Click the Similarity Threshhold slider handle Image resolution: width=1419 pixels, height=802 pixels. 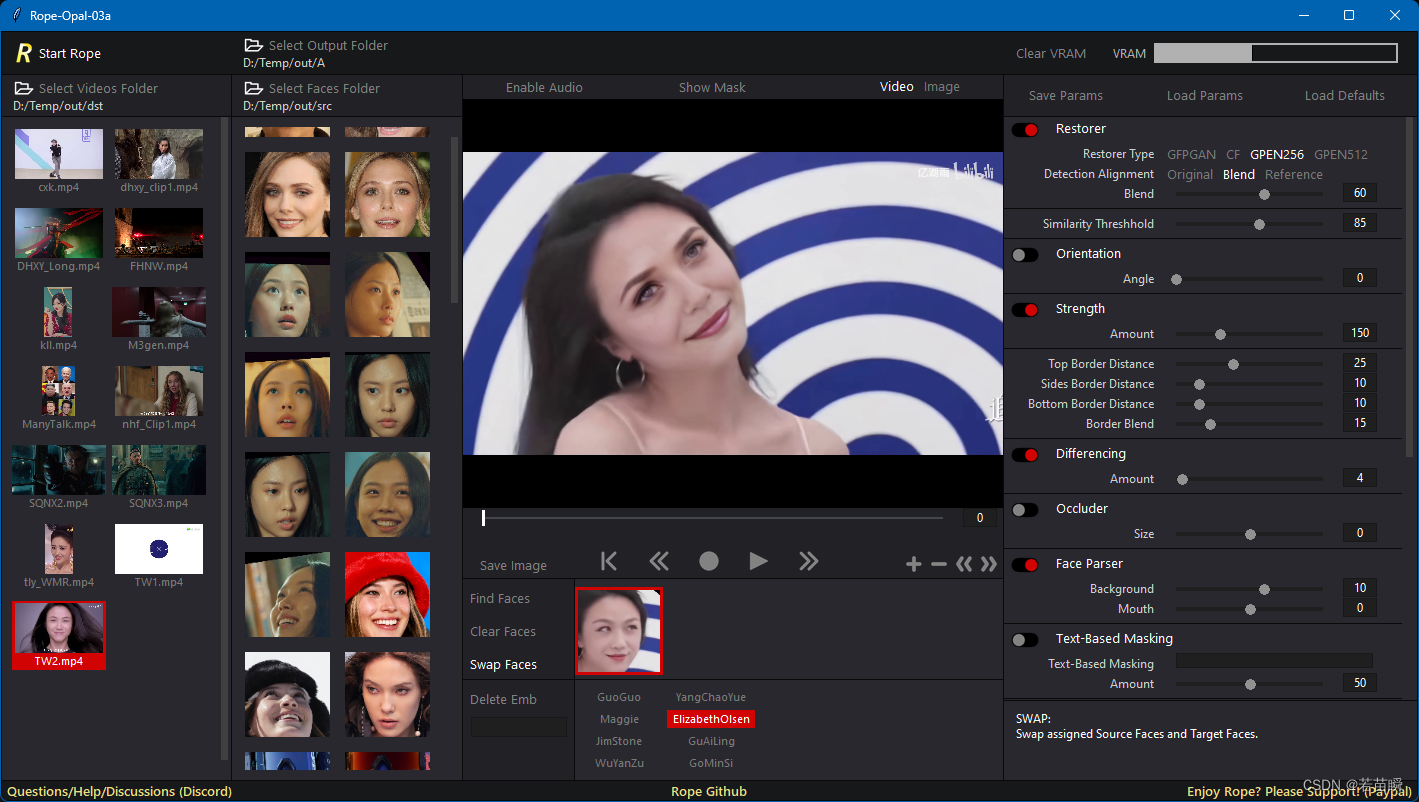[1259, 224]
